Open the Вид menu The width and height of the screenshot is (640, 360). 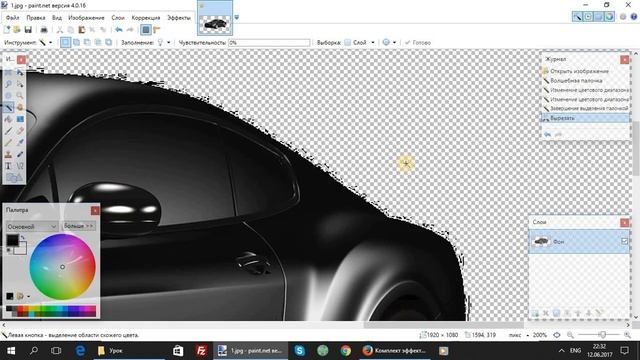click(x=57, y=18)
